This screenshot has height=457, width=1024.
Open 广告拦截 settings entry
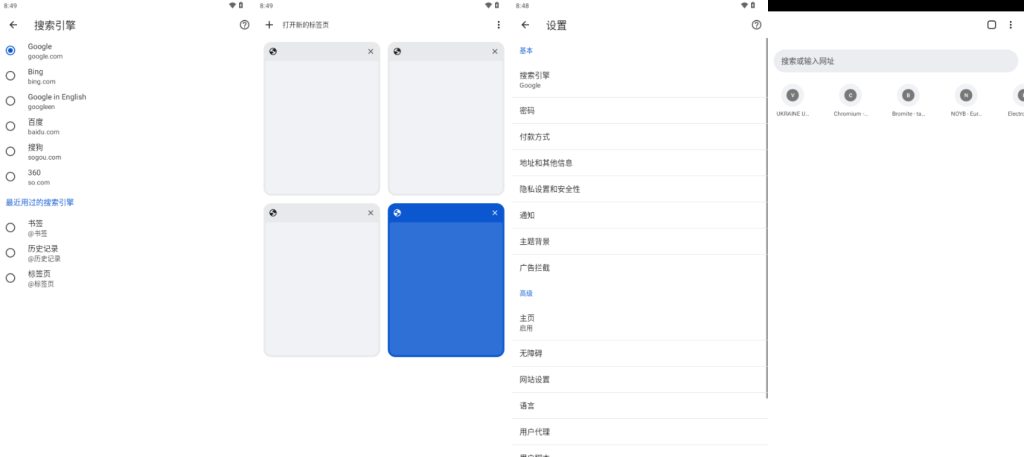tap(639, 268)
